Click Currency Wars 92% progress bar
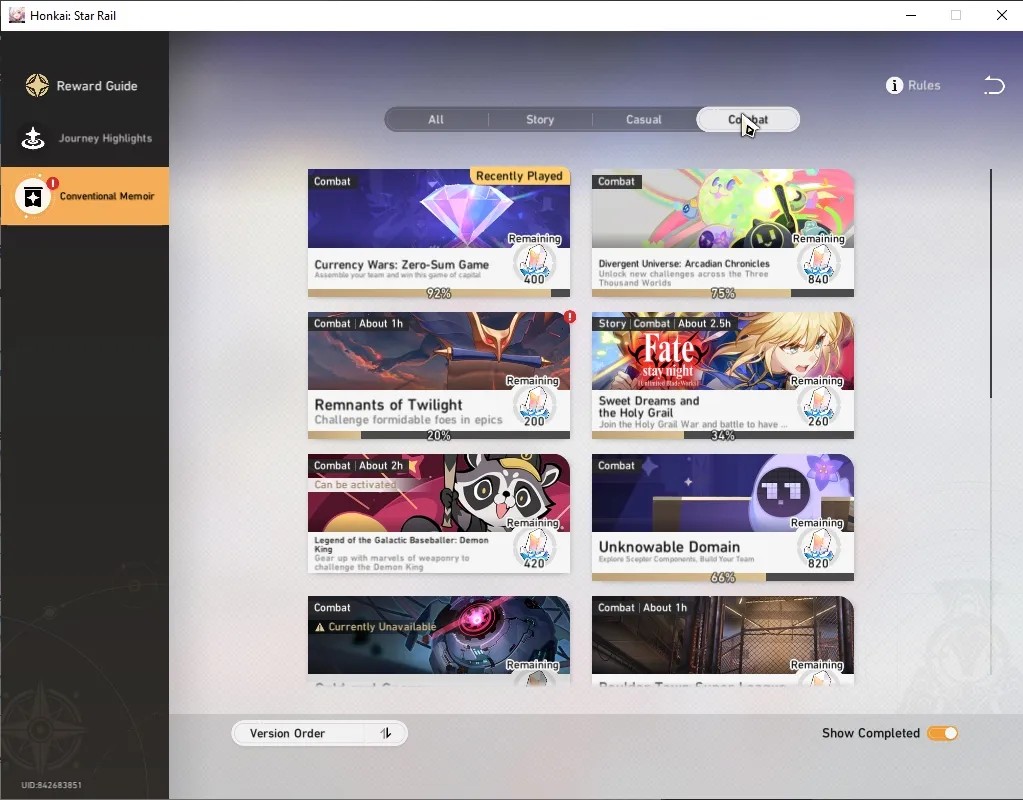The width and height of the screenshot is (1023, 800). pyautogui.click(x=438, y=293)
